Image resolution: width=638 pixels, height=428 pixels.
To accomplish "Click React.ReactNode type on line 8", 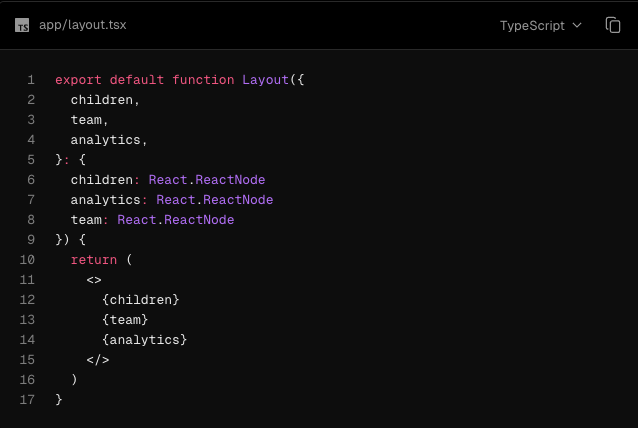I will click(176, 220).
